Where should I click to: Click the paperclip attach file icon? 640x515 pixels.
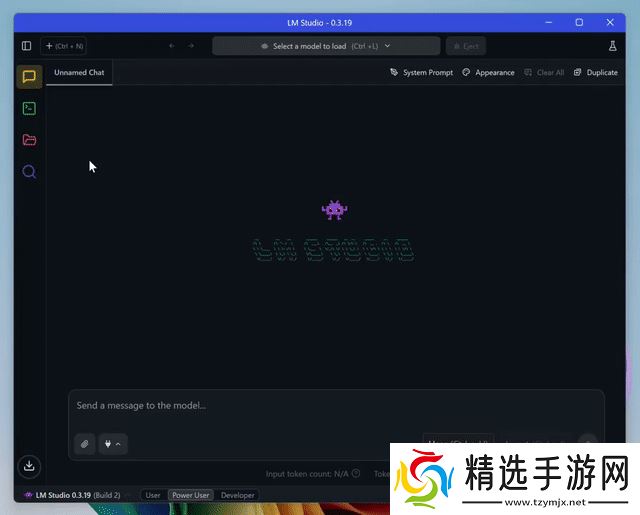coord(85,444)
